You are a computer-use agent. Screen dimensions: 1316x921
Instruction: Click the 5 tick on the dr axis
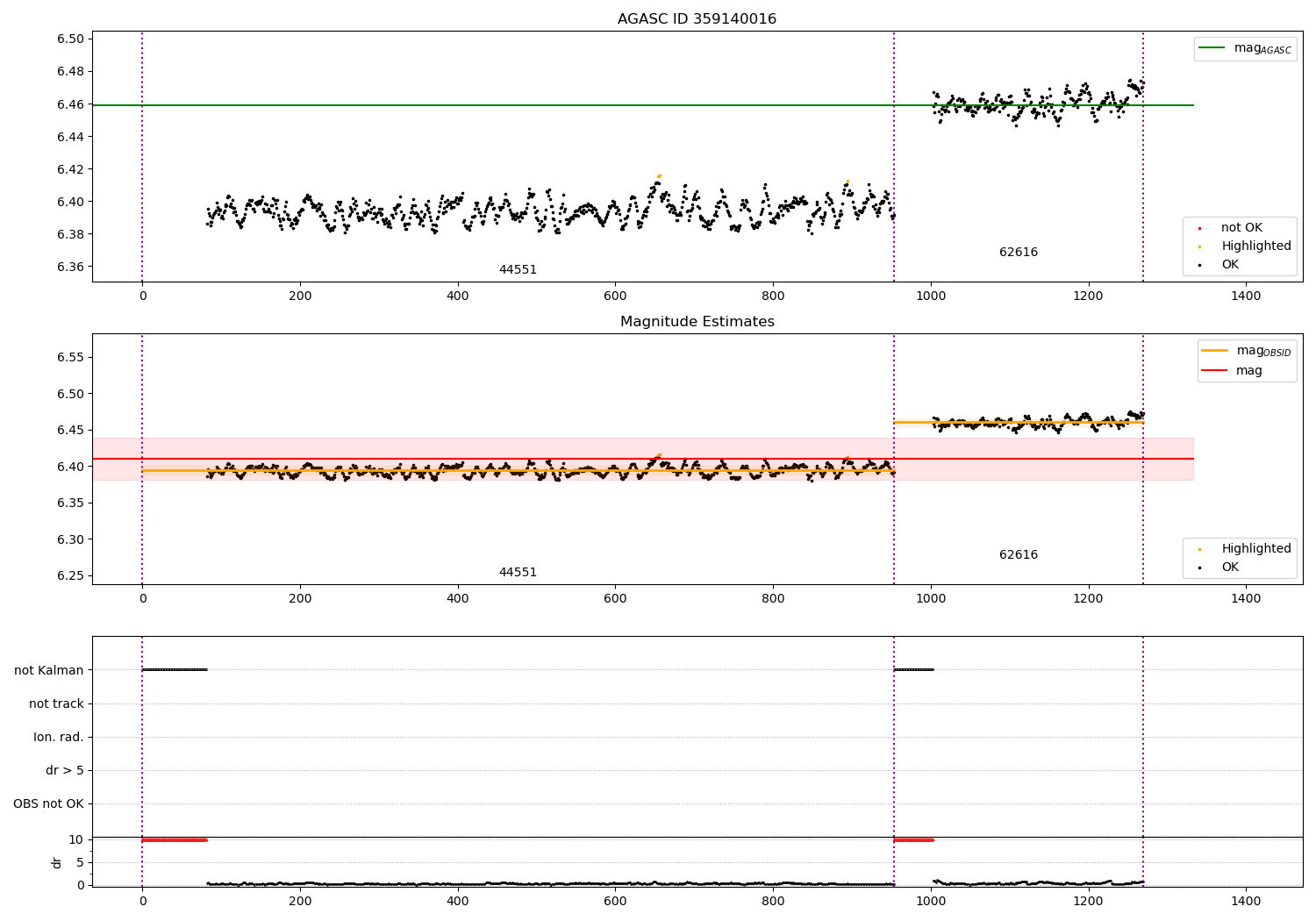click(x=81, y=863)
